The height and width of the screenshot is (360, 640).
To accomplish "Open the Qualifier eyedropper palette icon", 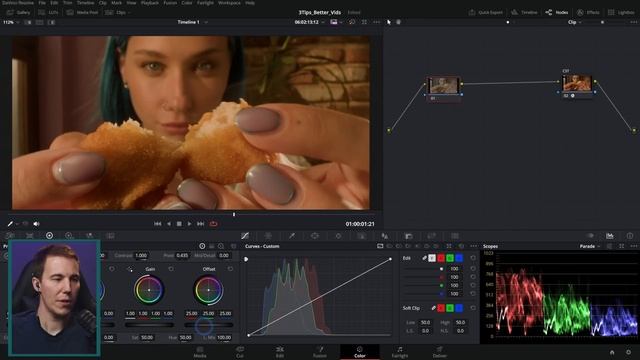I will point(292,236).
